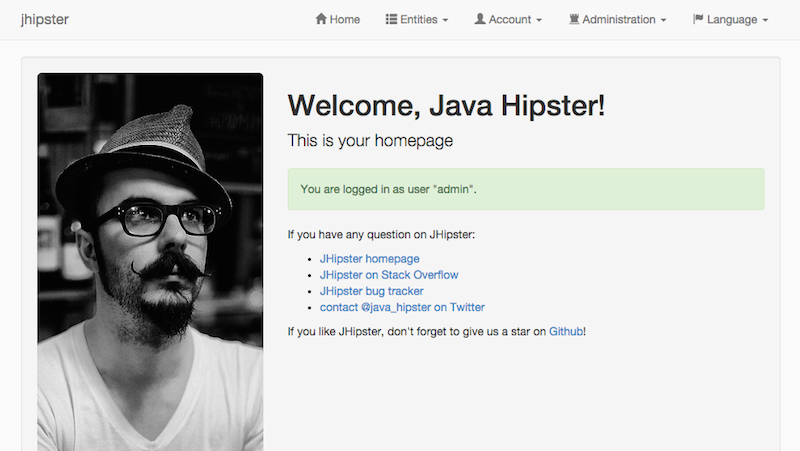Image resolution: width=800 pixels, height=451 pixels.
Task: Click the tower icon beside Administration
Action: pyautogui.click(x=574, y=19)
